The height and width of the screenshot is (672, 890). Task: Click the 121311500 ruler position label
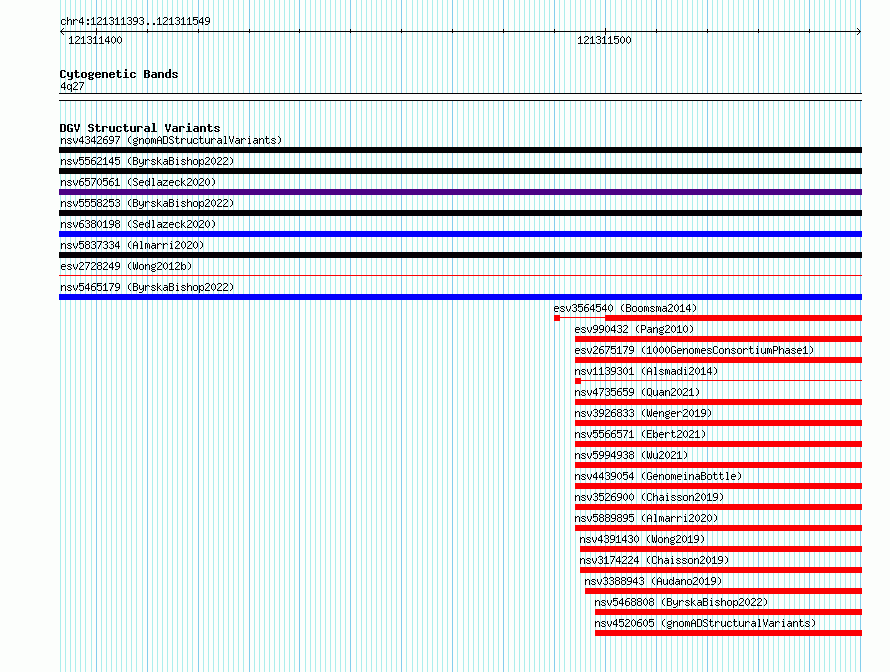point(604,40)
